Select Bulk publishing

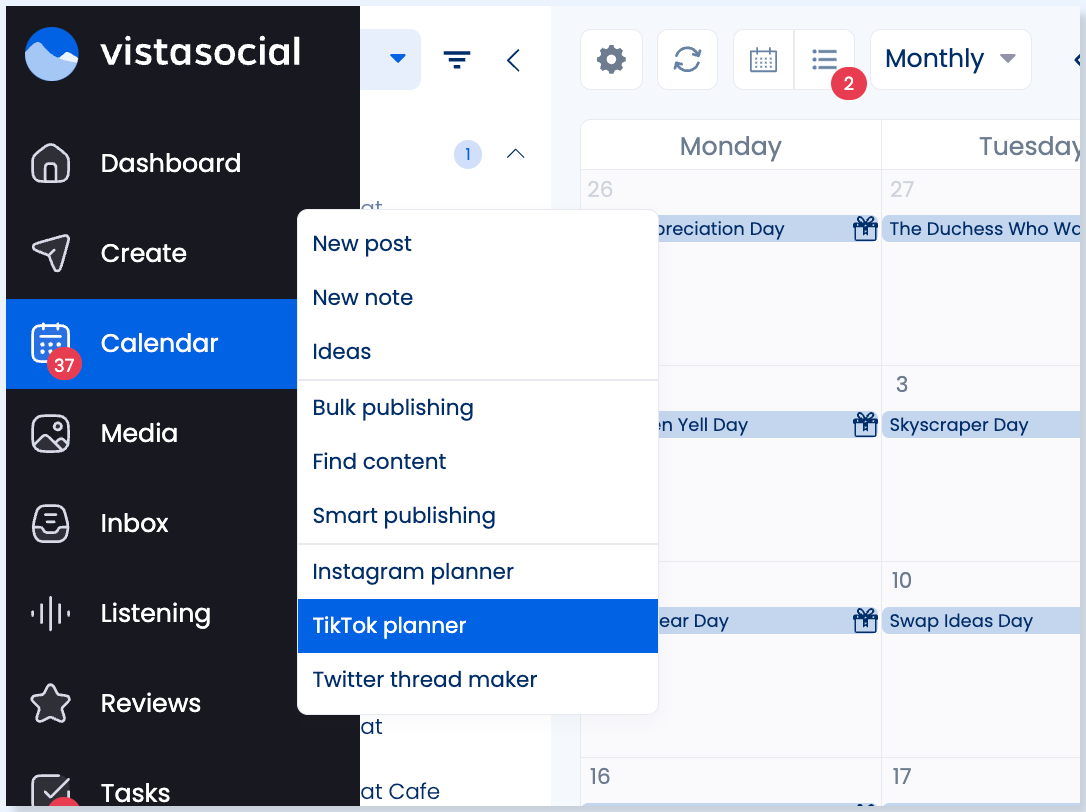[x=477, y=408]
